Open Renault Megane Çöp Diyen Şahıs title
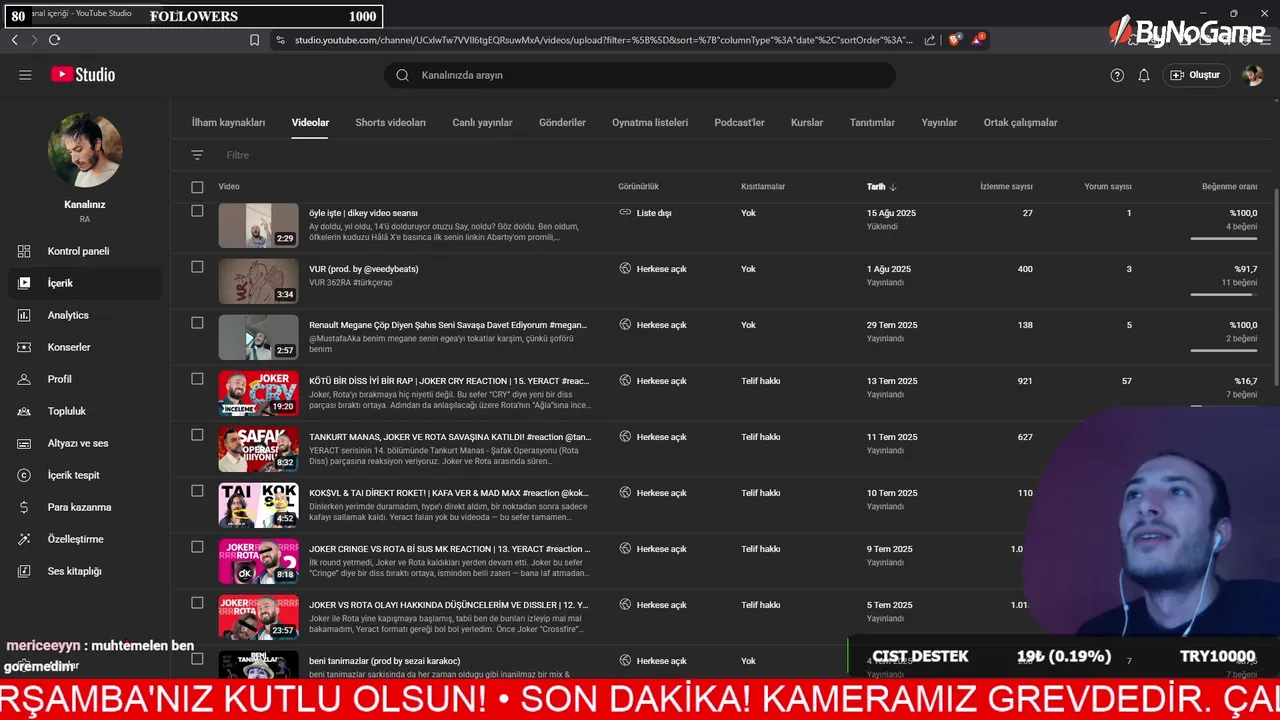 (448, 325)
